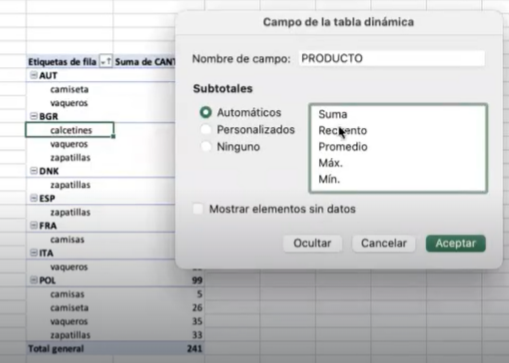Select the camiseta cell under AUT
The height and width of the screenshot is (363, 509).
click(x=70, y=89)
